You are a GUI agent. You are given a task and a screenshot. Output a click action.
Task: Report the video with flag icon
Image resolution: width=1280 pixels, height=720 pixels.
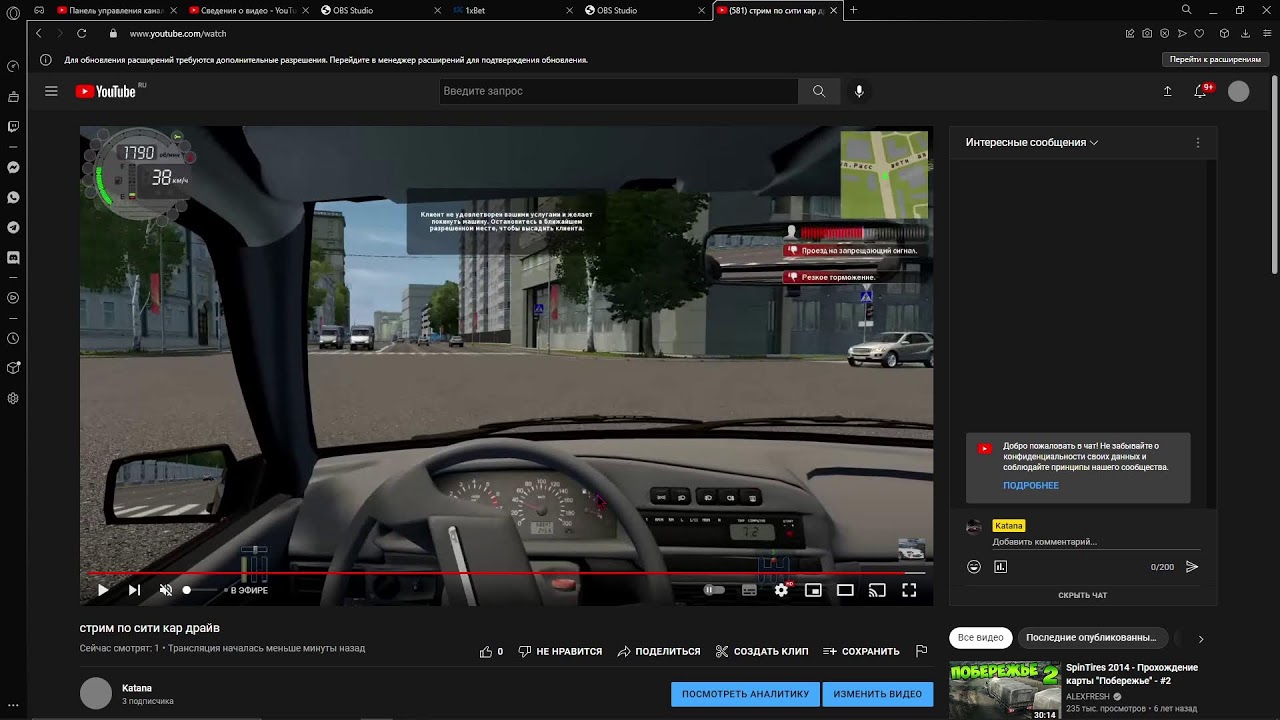[x=921, y=651]
